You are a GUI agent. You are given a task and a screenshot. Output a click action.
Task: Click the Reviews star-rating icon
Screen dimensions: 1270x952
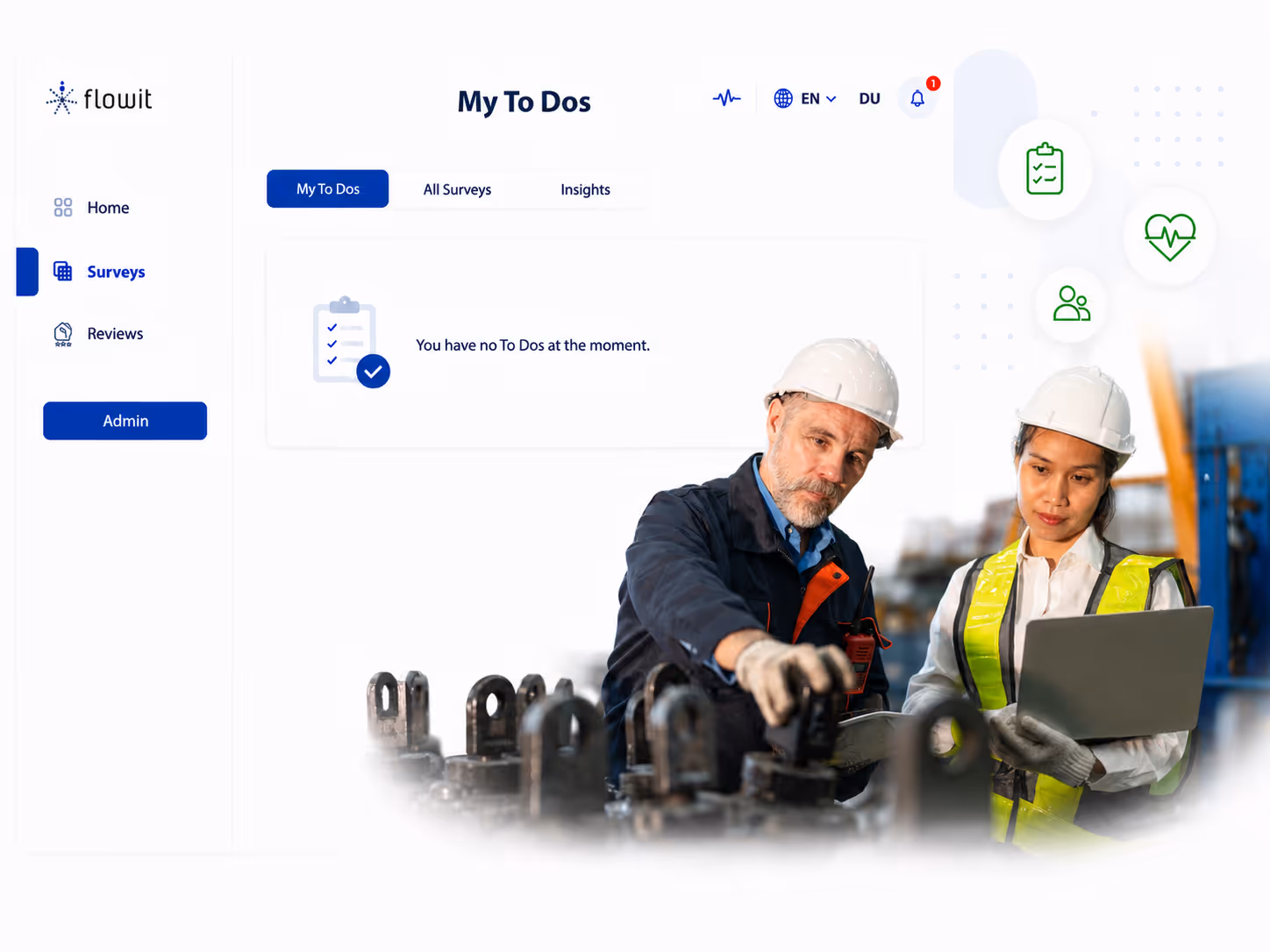pyautogui.click(x=63, y=334)
